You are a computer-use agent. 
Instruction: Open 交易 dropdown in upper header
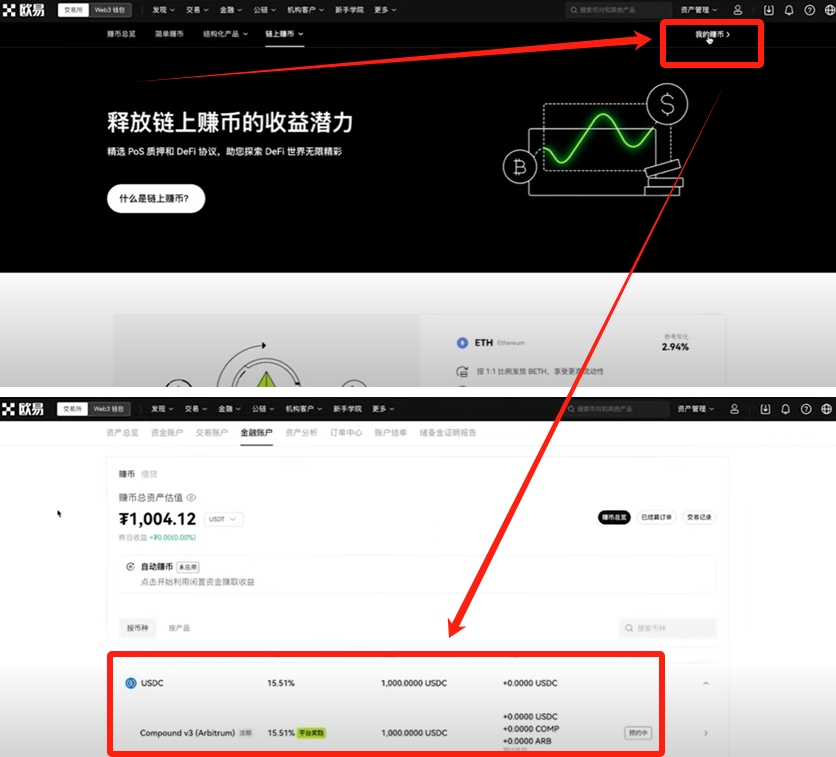pyautogui.click(x=197, y=10)
